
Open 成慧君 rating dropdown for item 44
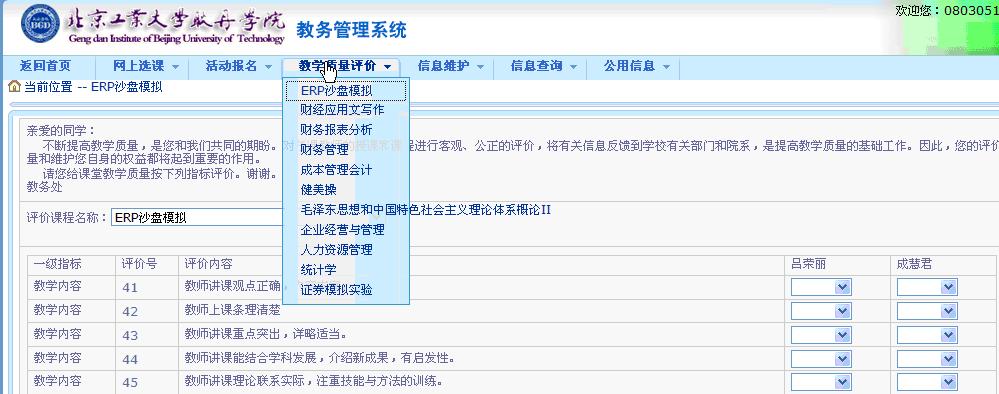coord(926,359)
